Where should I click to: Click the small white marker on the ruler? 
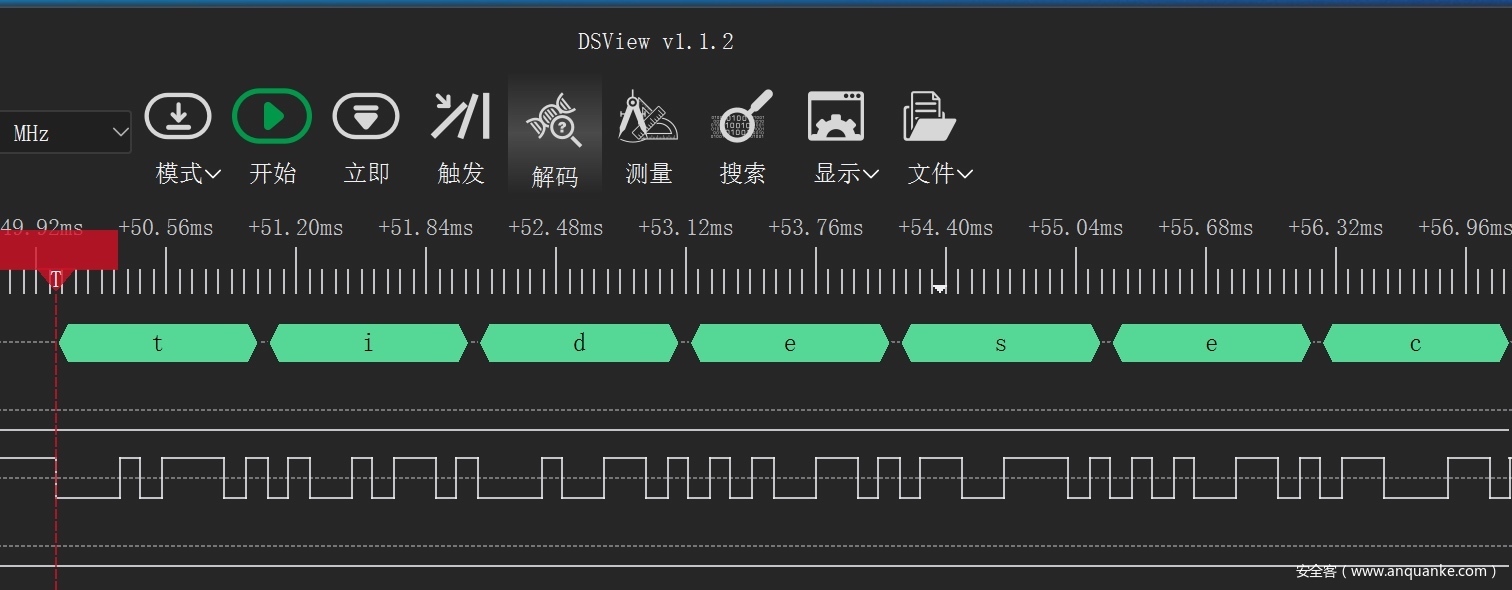click(939, 289)
